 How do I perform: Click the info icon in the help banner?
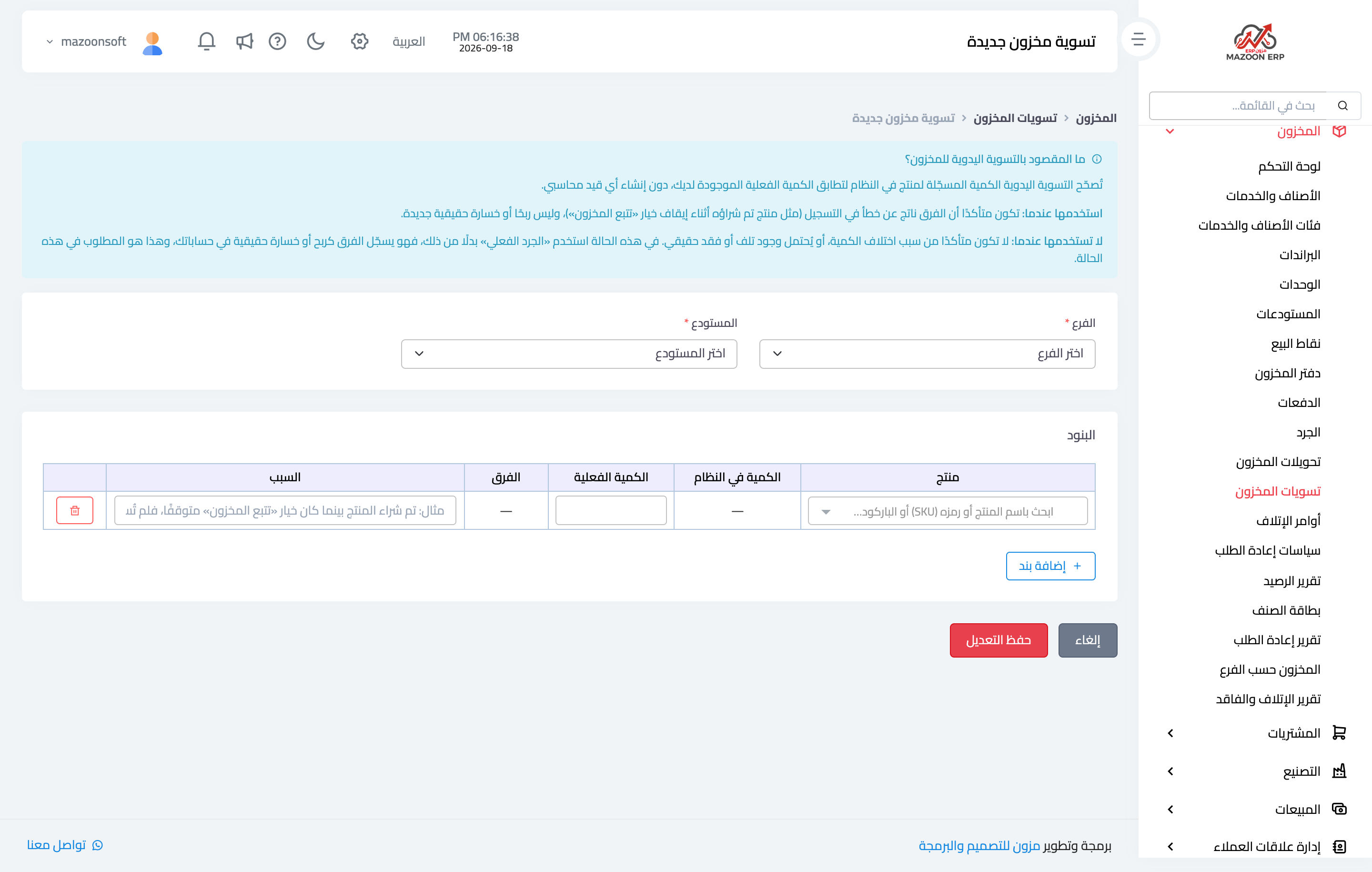coord(1097,159)
